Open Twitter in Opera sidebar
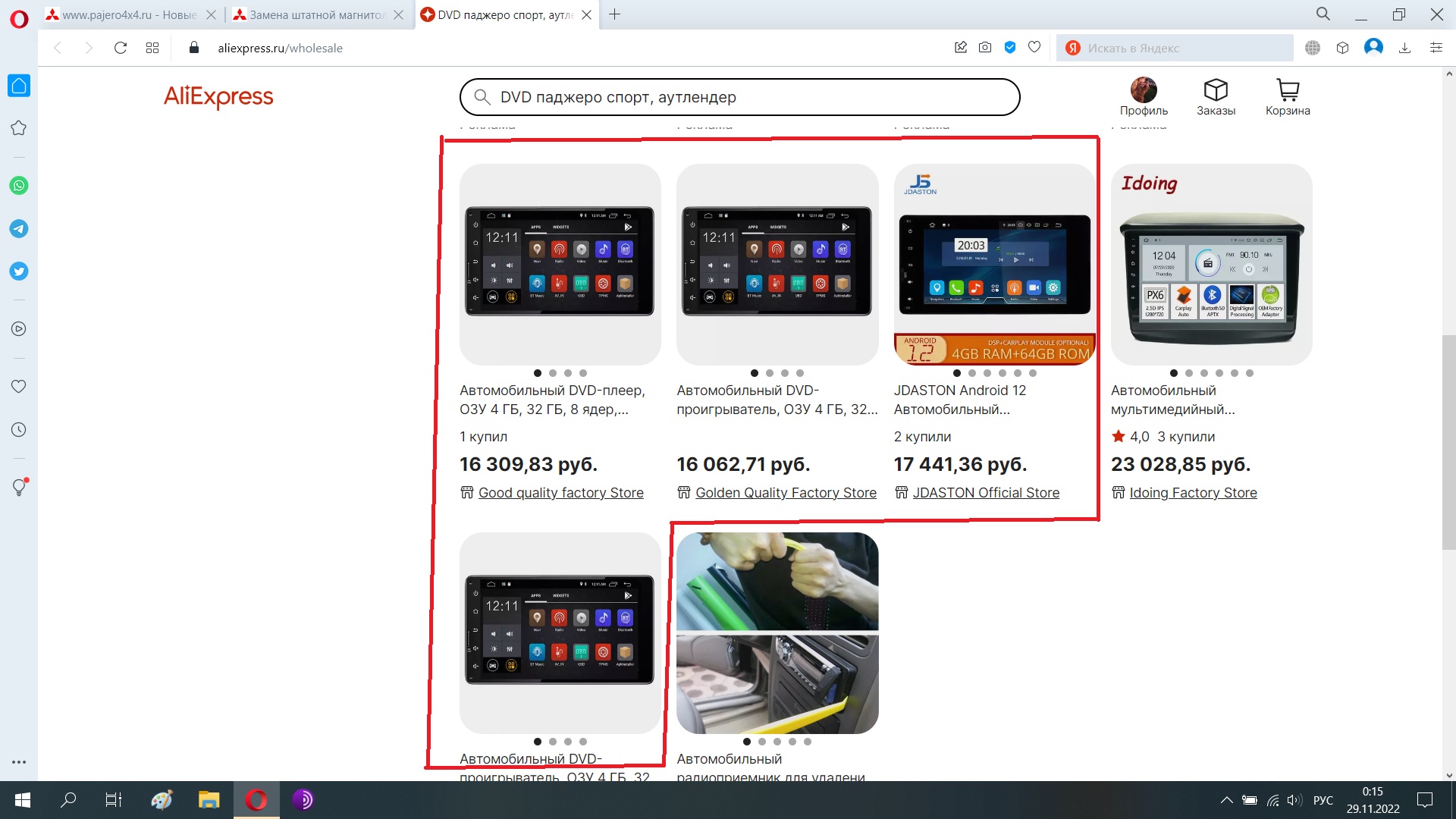 (x=19, y=271)
